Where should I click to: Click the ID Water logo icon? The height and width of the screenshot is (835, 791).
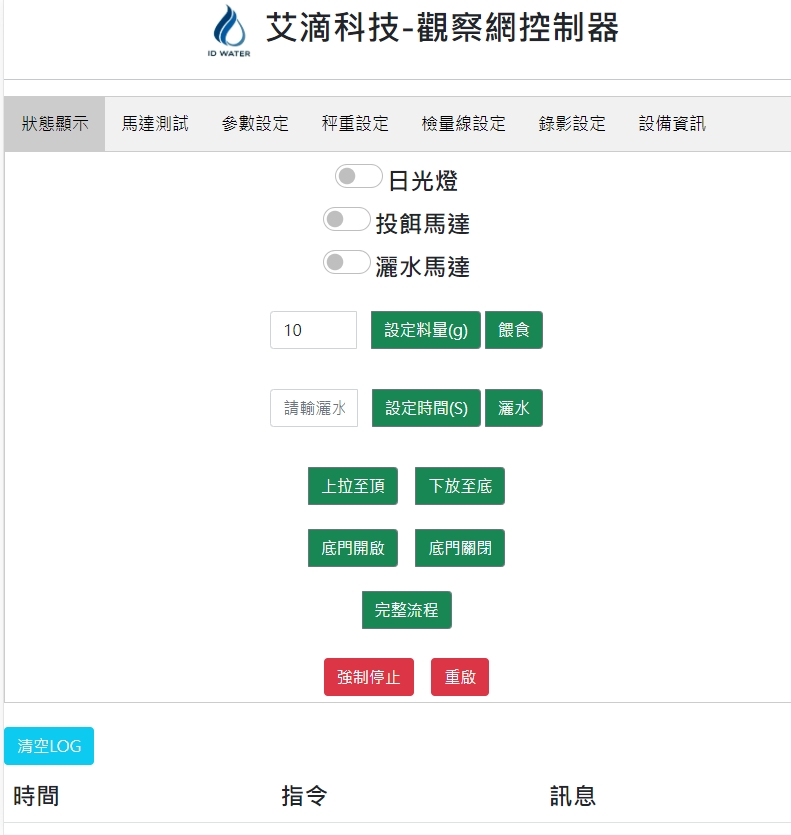pyautogui.click(x=230, y=31)
